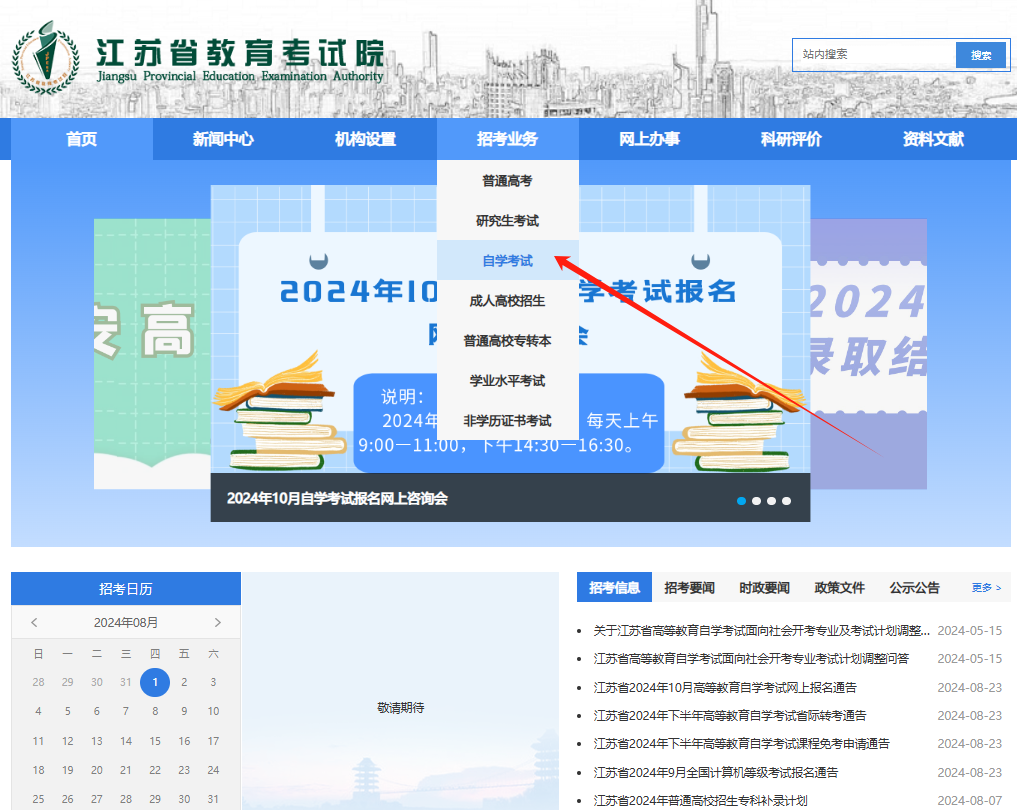Open 网上办事 navigation item
Image resolution: width=1017 pixels, height=810 pixels.
(649, 139)
